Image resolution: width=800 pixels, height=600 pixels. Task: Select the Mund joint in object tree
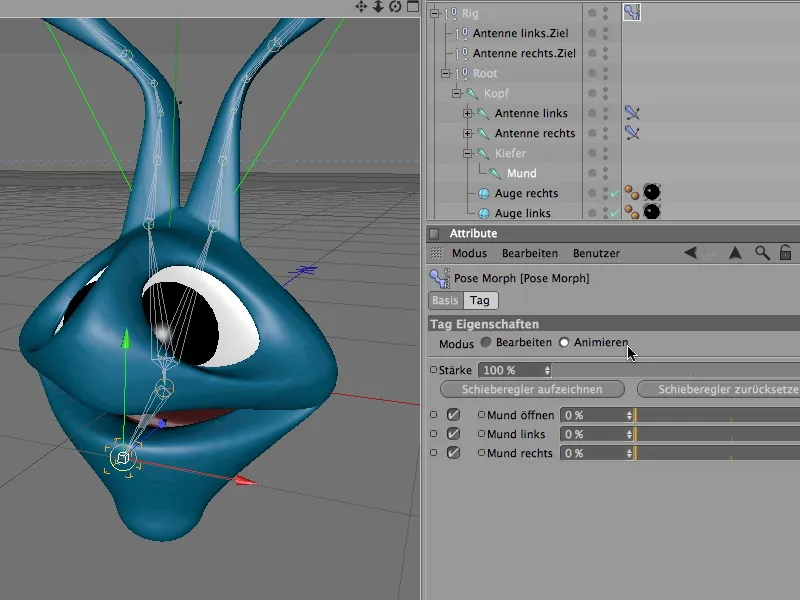click(521, 173)
